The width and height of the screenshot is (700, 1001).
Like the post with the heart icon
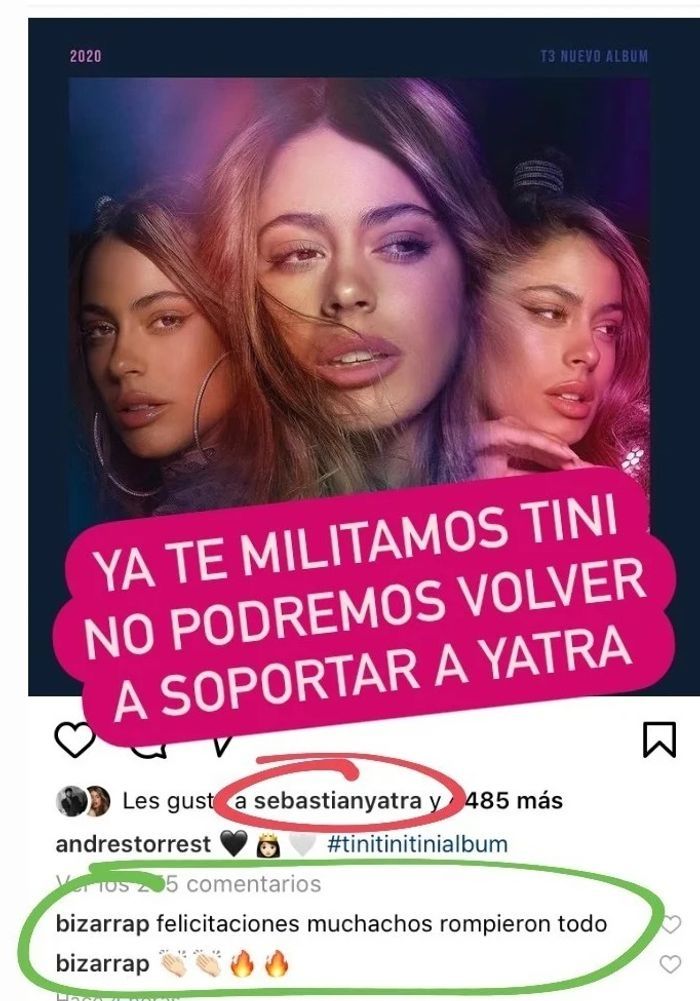tap(74, 740)
